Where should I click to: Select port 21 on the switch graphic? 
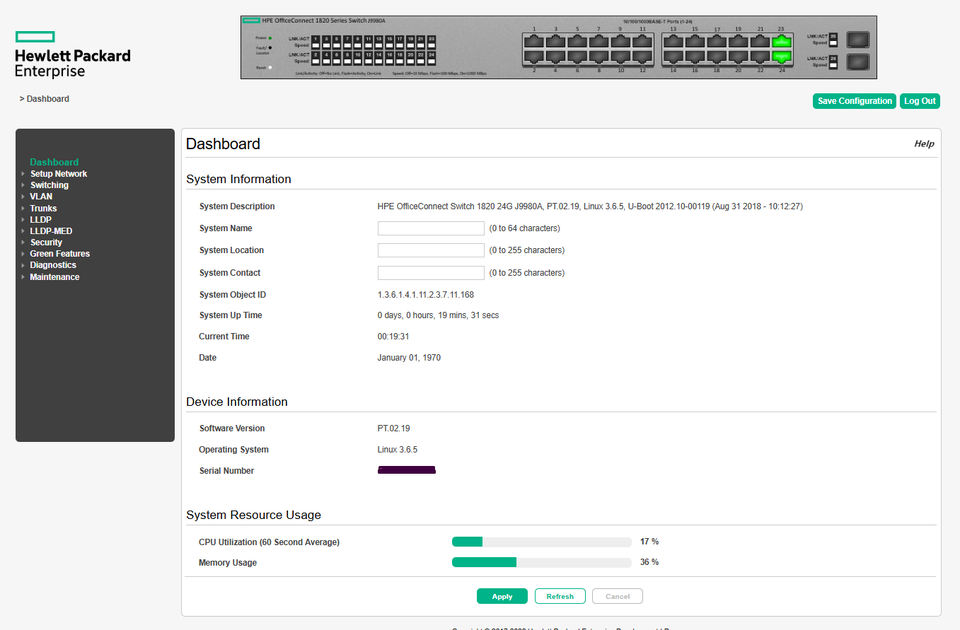click(760, 42)
